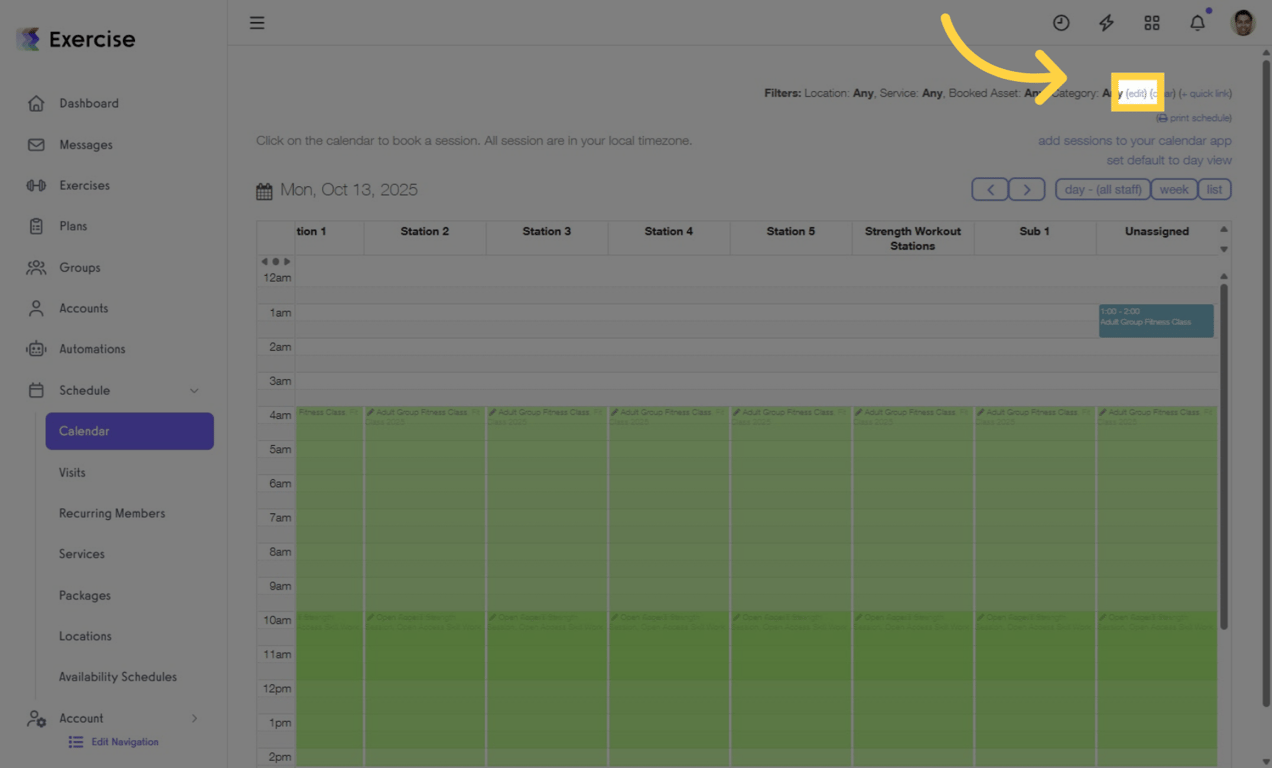
Task: Check notifications via the bell icon
Action: [1196, 22]
